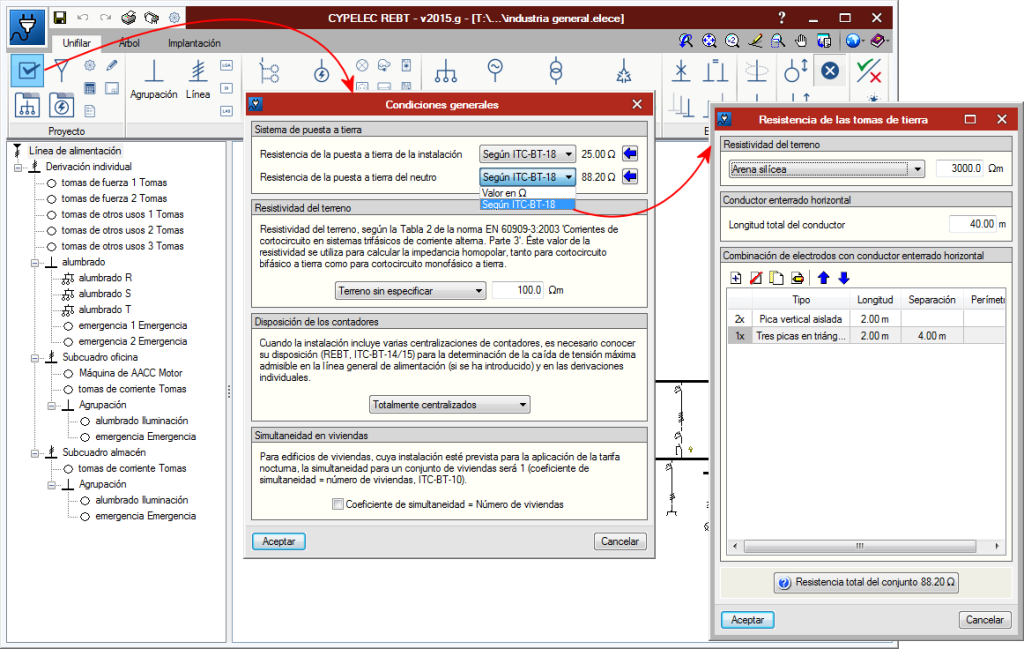This screenshot has height=649, width=1024.
Task: Click Aceptar in Resistencia tomas de tierra dialog
Action: [747, 620]
